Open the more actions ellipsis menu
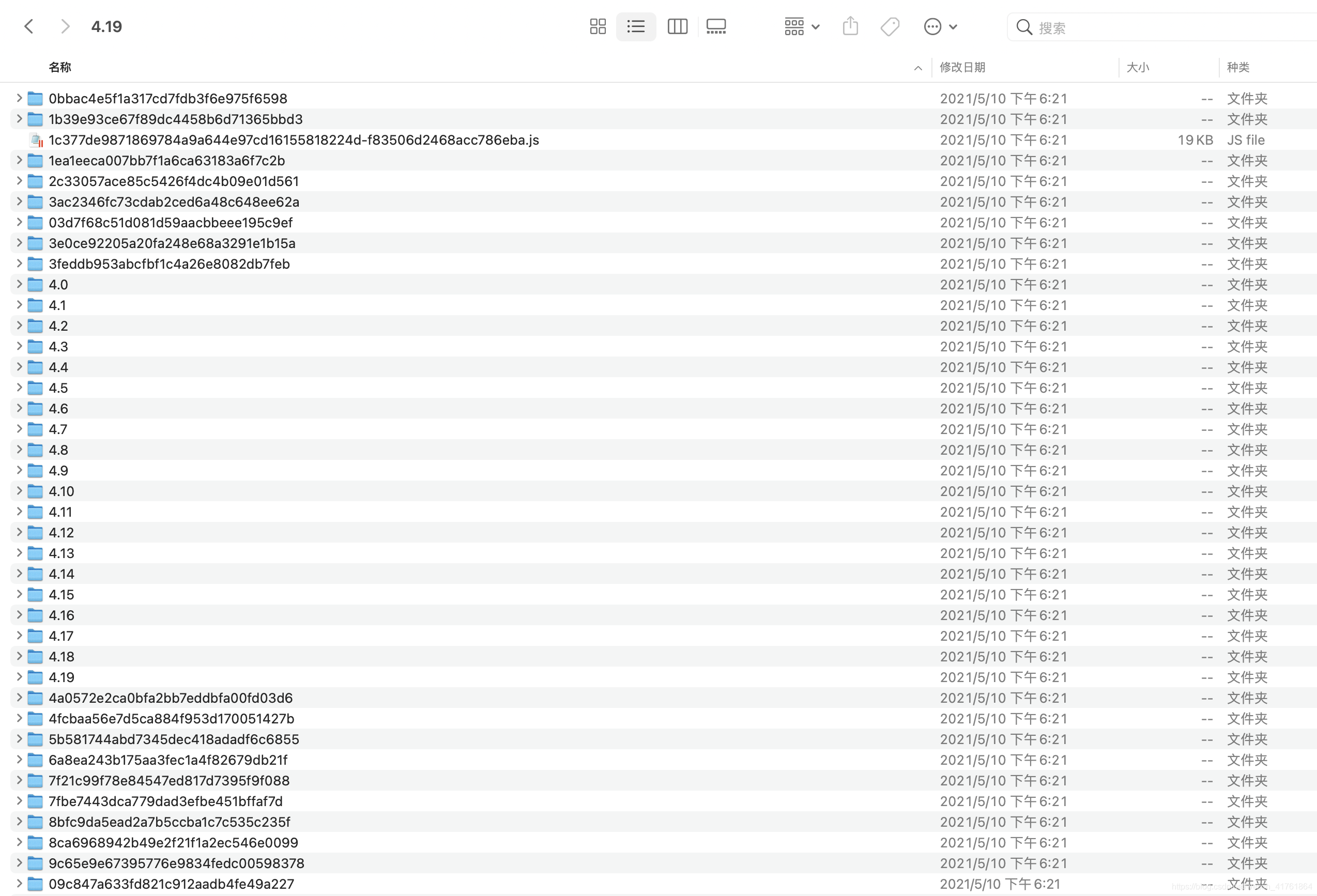This screenshot has width=1317, height=896. (940, 27)
